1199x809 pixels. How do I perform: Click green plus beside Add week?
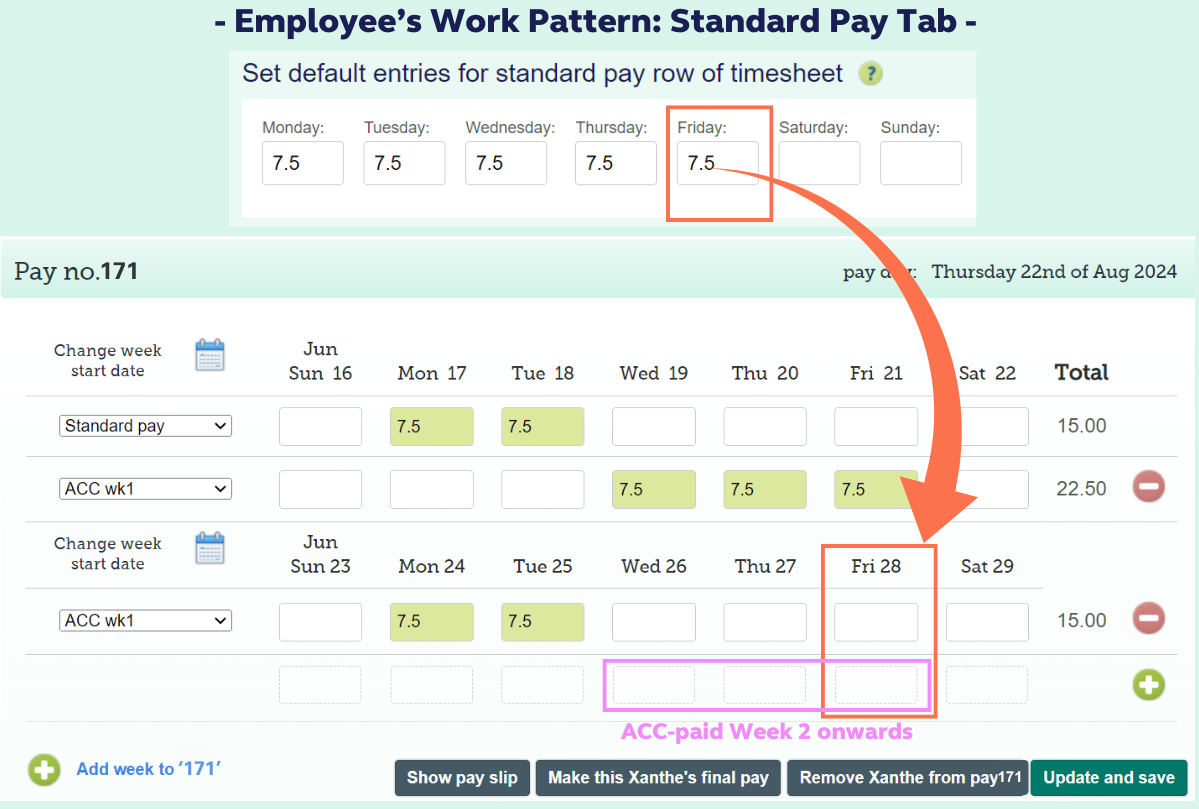coord(44,770)
